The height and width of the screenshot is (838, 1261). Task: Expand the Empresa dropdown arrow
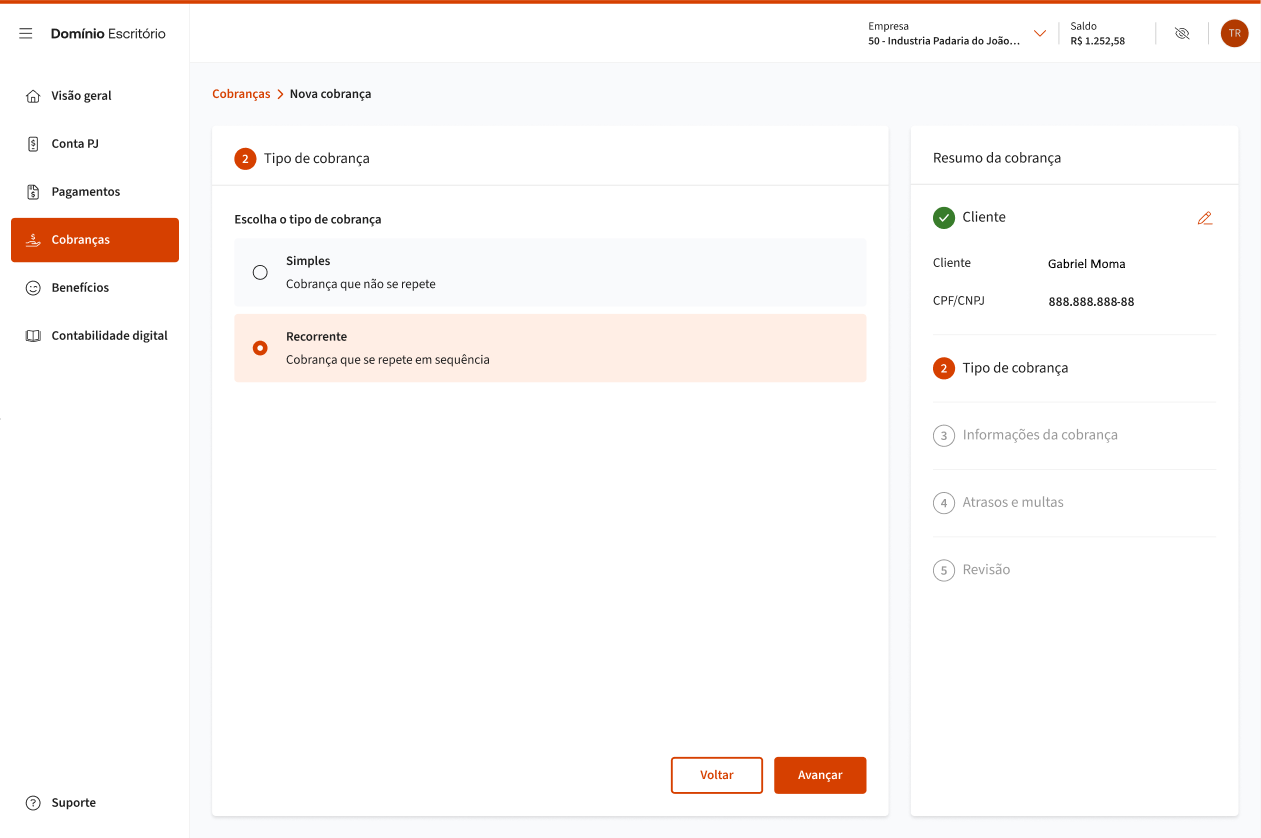coord(1040,34)
